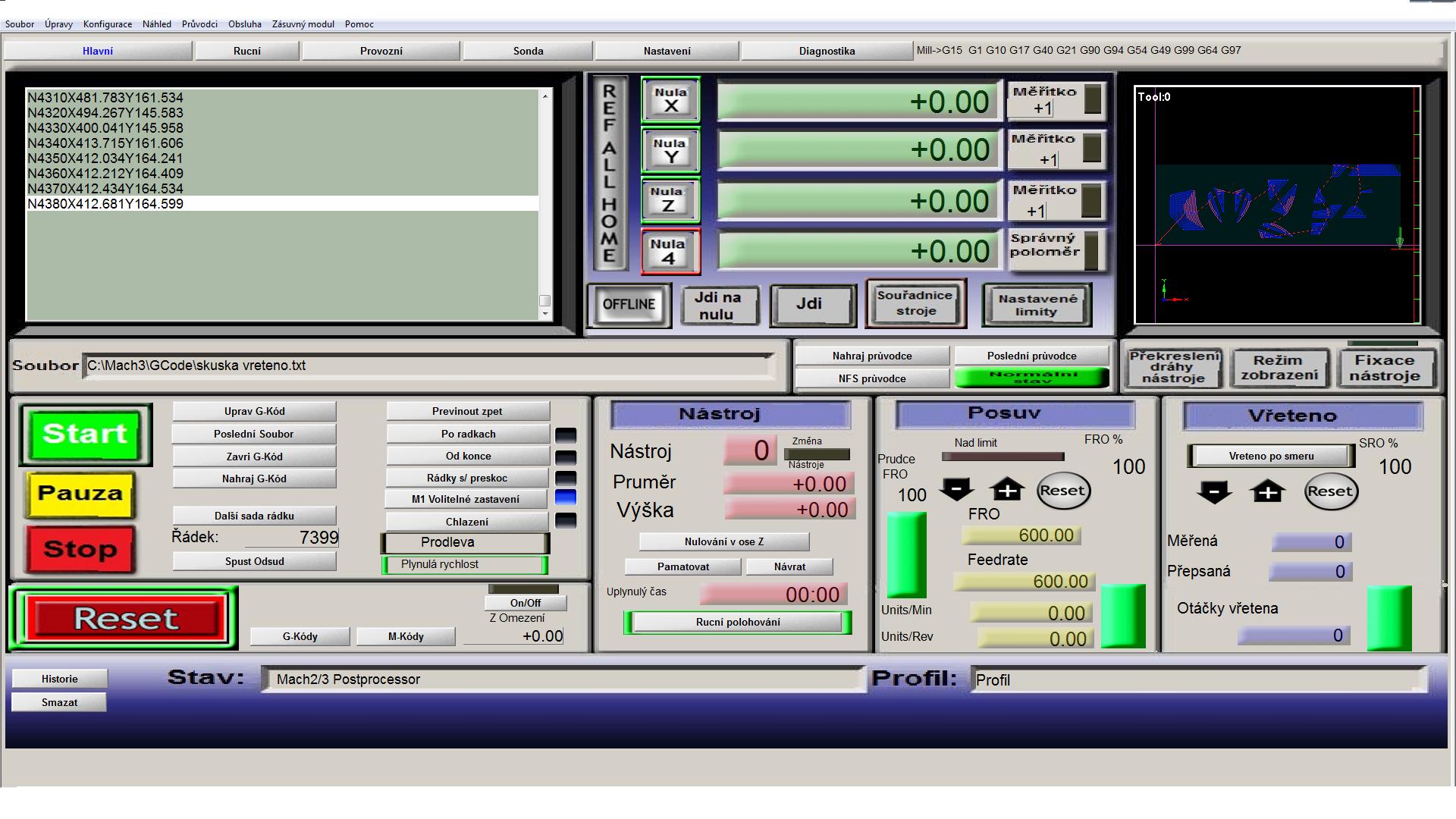Open the Konfigurace menu
1456x819 pixels.
[107, 24]
